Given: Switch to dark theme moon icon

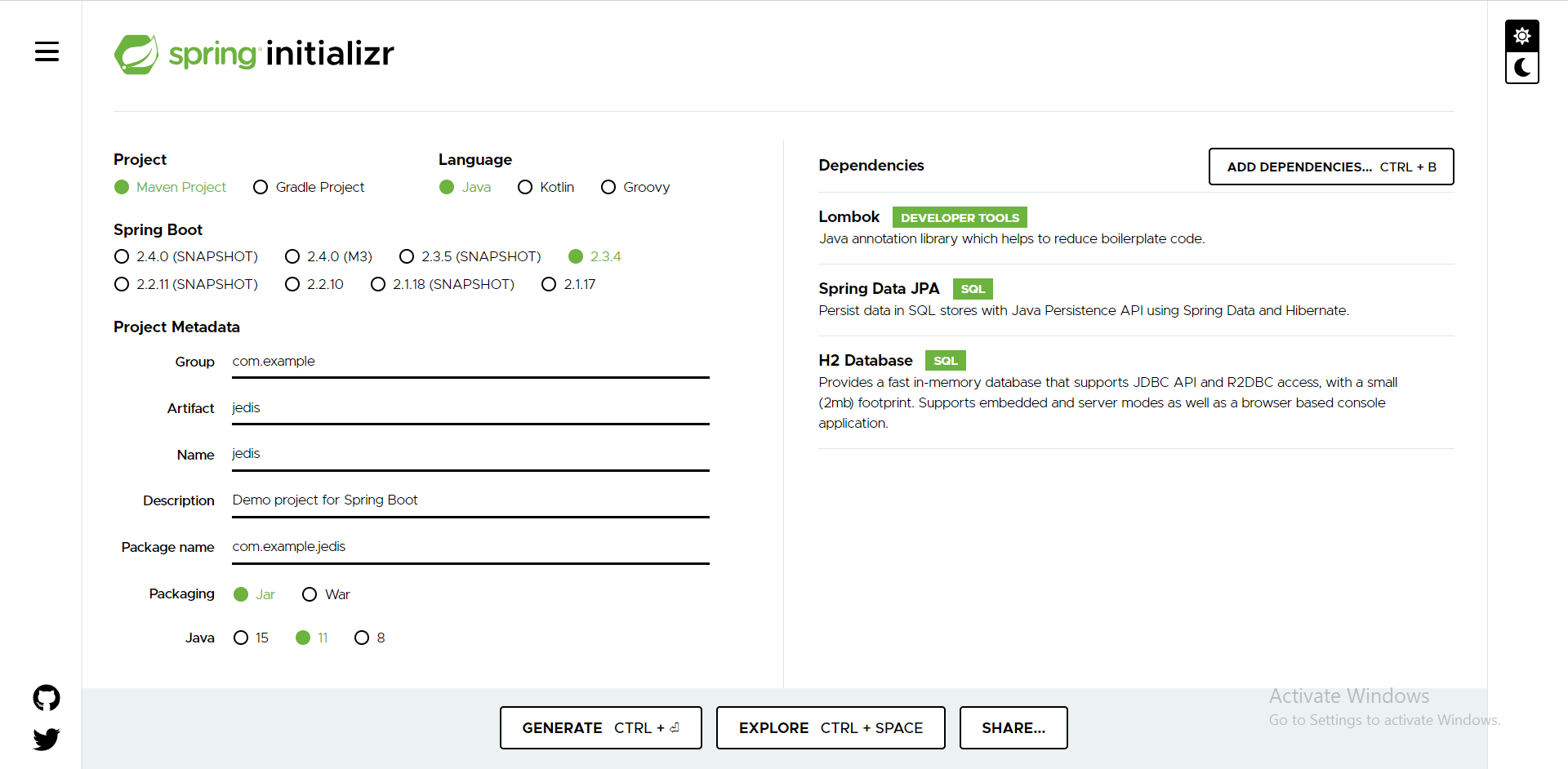Looking at the screenshot, I should pos(1522,68).
